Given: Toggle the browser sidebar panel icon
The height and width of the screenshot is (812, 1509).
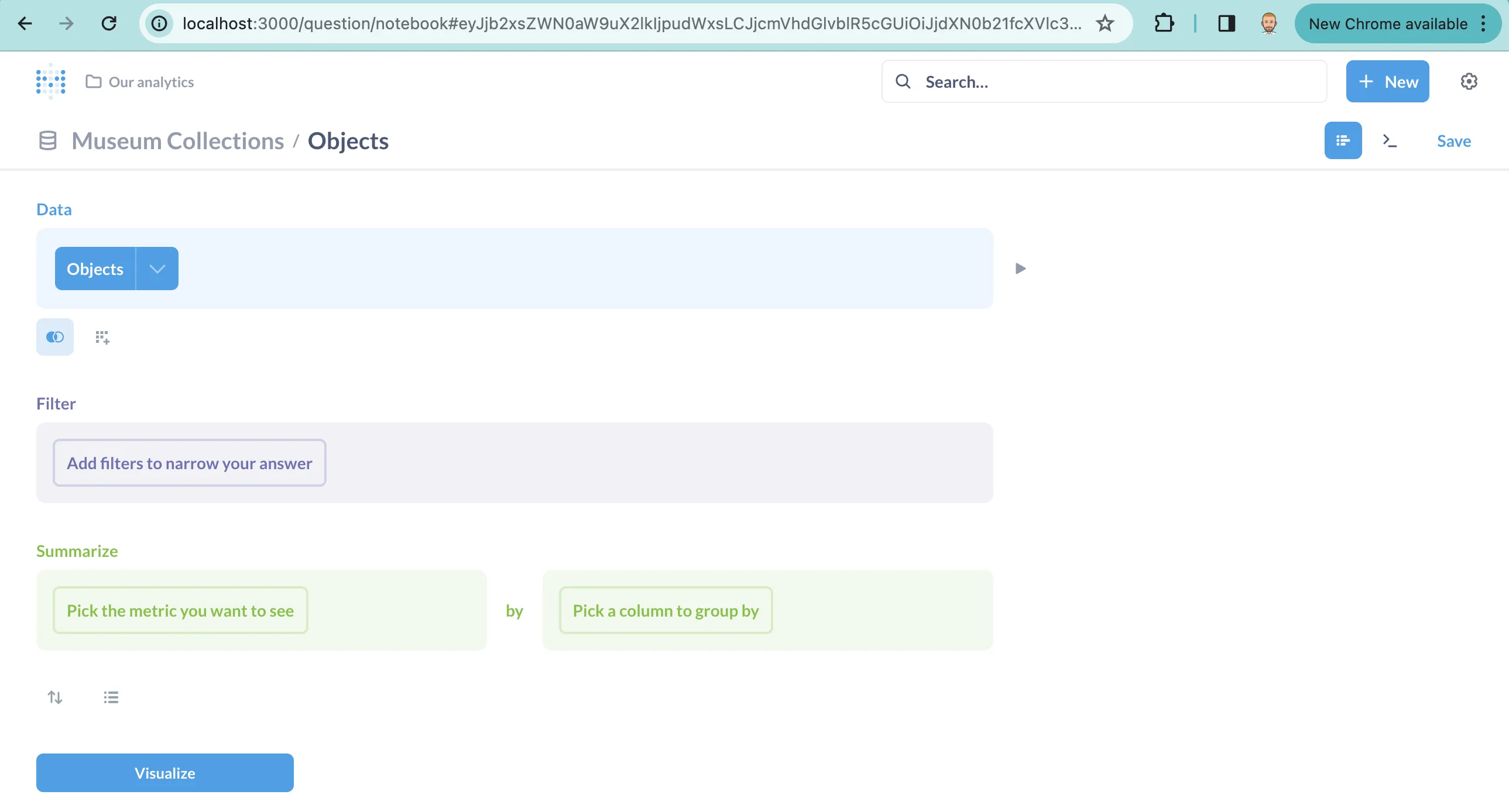Looking at the screenshot, I should click(1227, 23).
